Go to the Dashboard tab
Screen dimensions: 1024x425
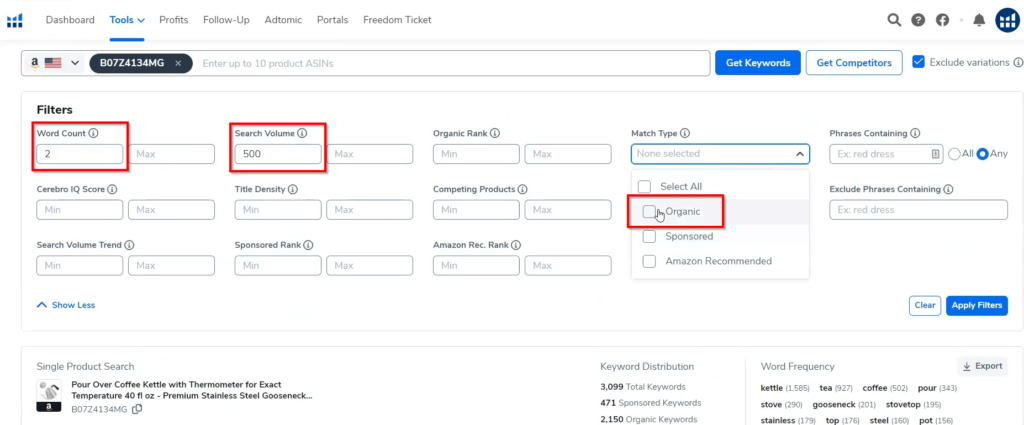coord(70,20)
